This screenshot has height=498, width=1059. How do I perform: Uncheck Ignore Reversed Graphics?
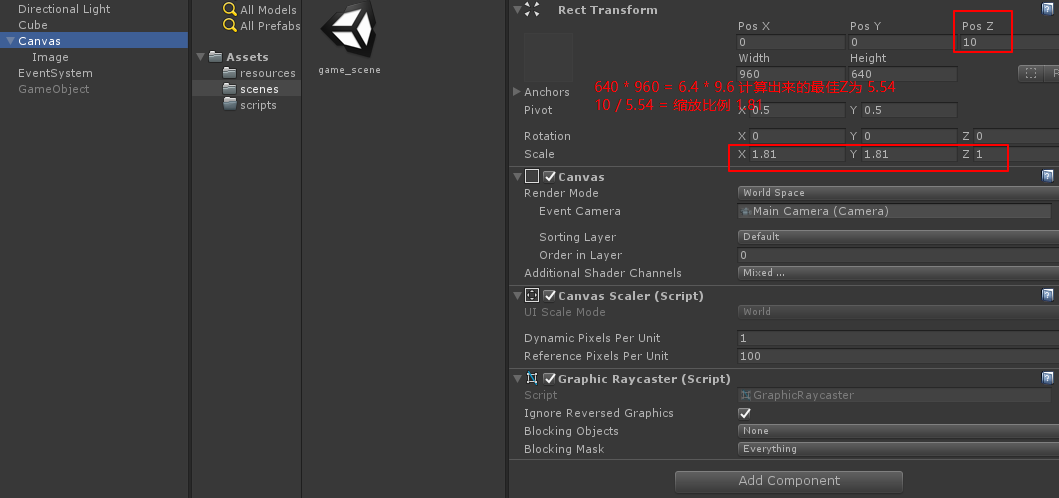(x=744, y=413)
